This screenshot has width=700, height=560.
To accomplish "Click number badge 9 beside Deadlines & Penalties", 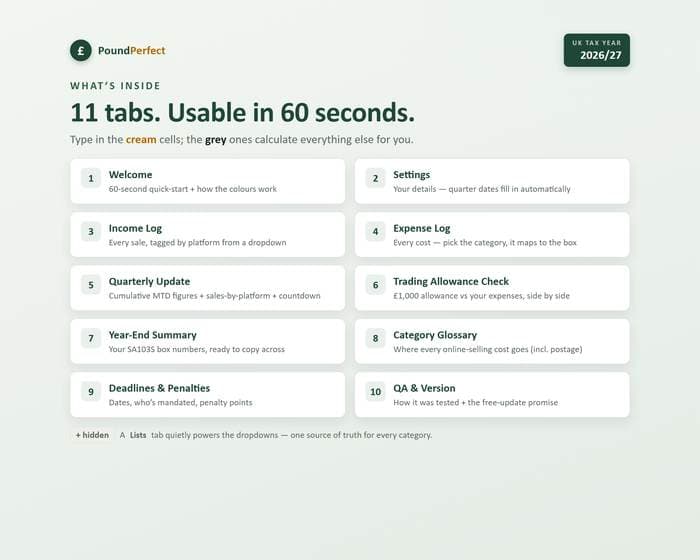I will coord(91,392).
